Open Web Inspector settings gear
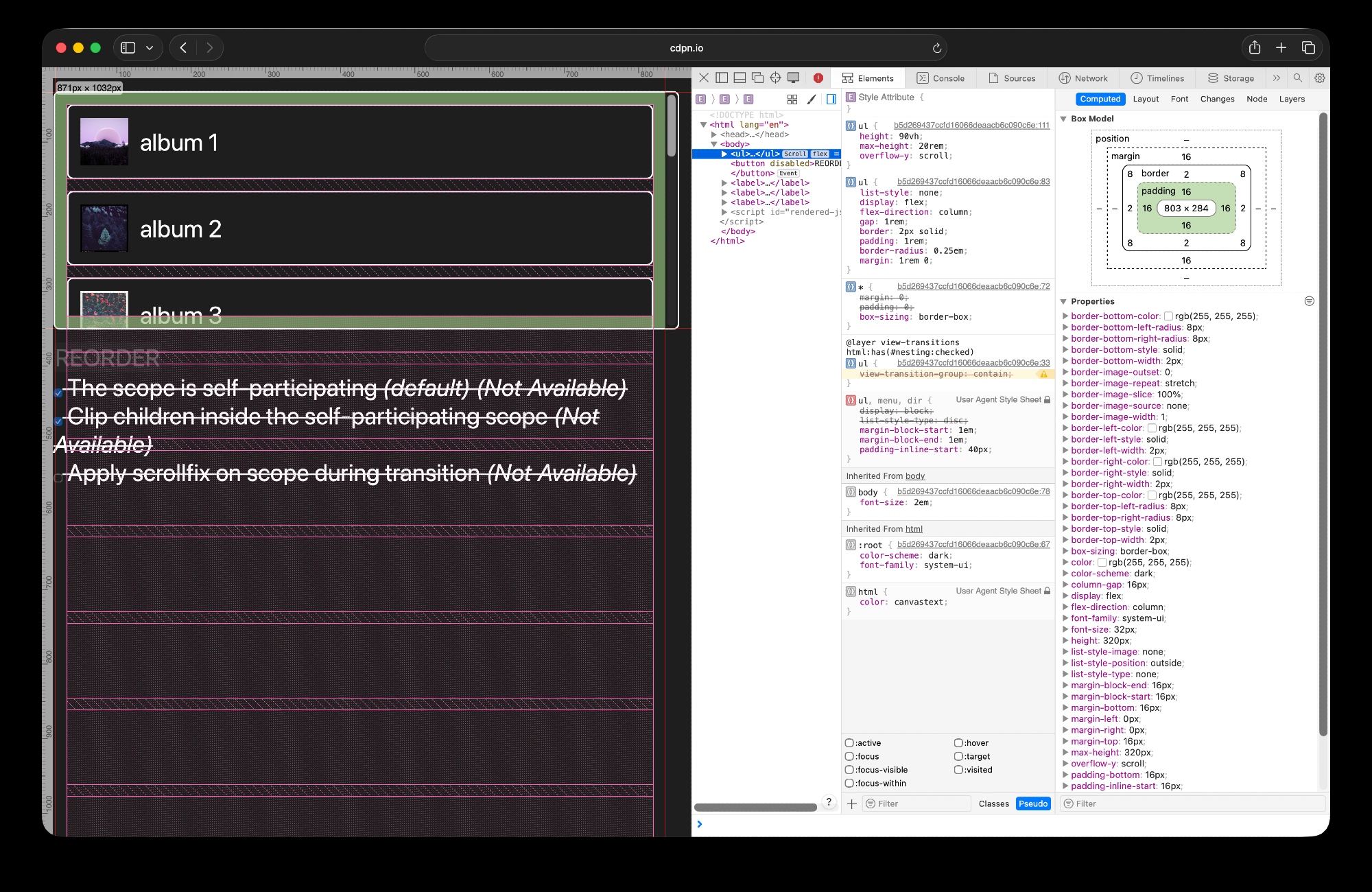Screen dimensions: 1372x892 pos(1319,78)
